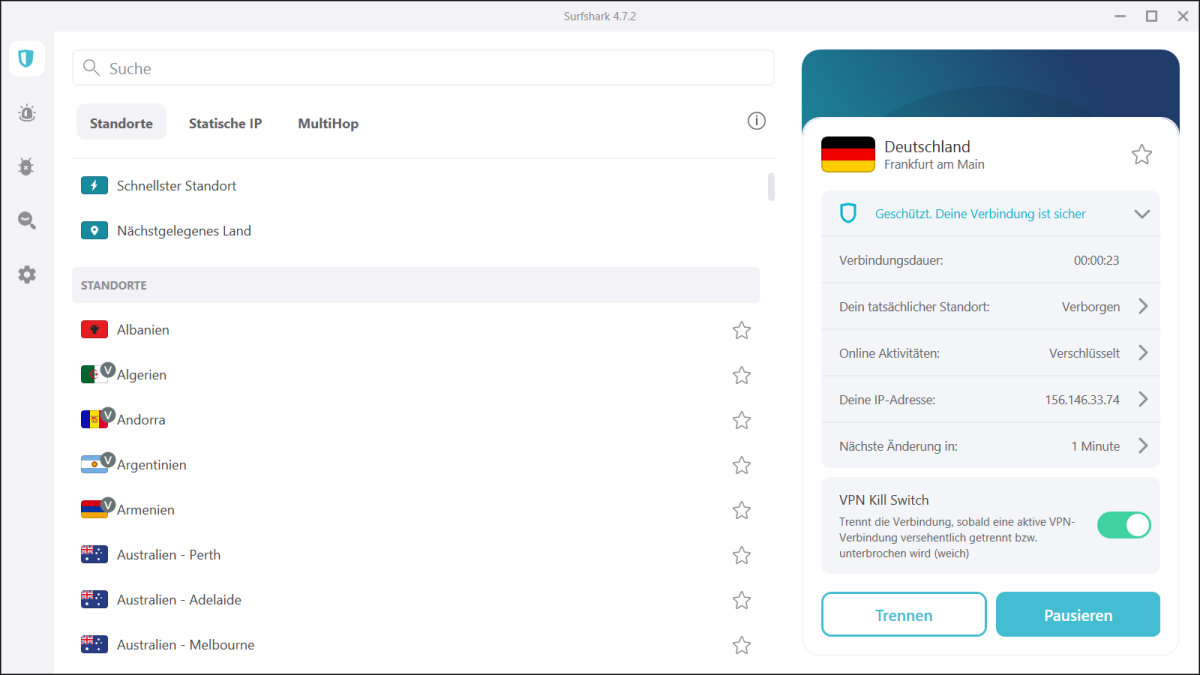Screen dimensions: 1200x675
Task: Select the Algerien location row
Action: tap(415, 375)
